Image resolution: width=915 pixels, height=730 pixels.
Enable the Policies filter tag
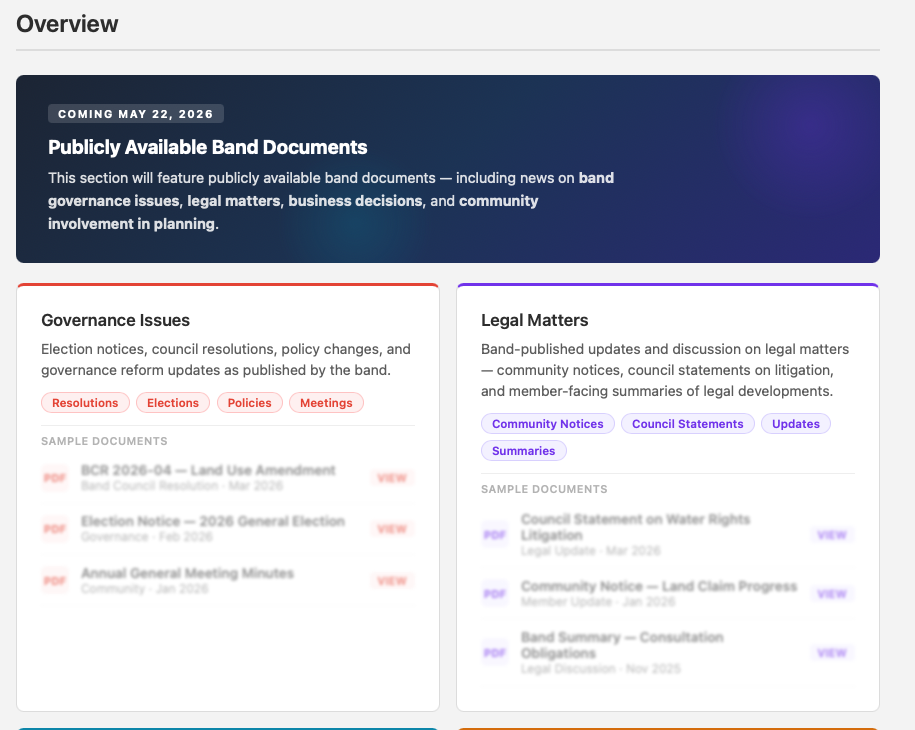pos(249,402)
